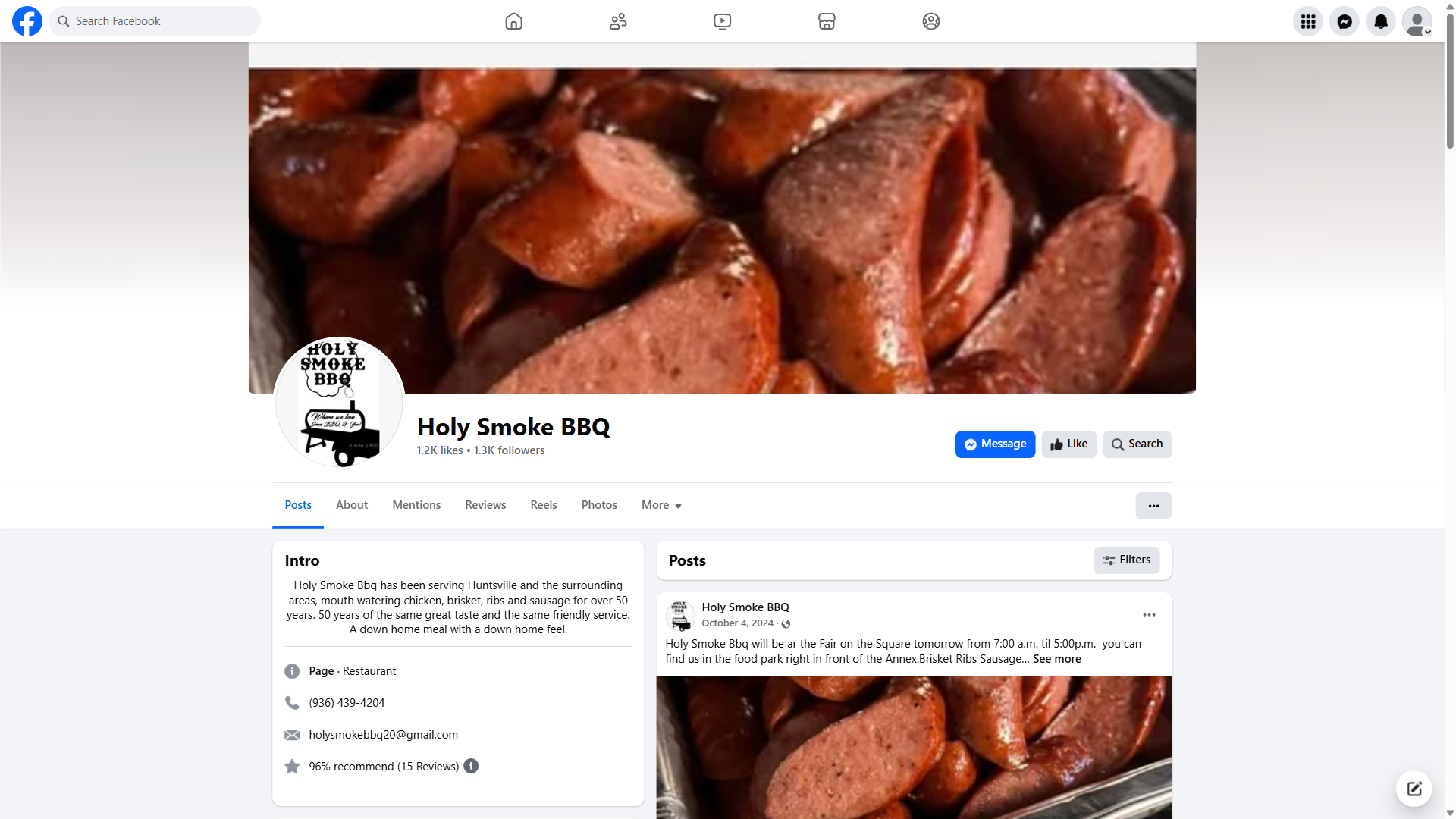Screen dimensions: 1456x819
Task: Click the blue Message button
Action: click(x=995, y=444)
